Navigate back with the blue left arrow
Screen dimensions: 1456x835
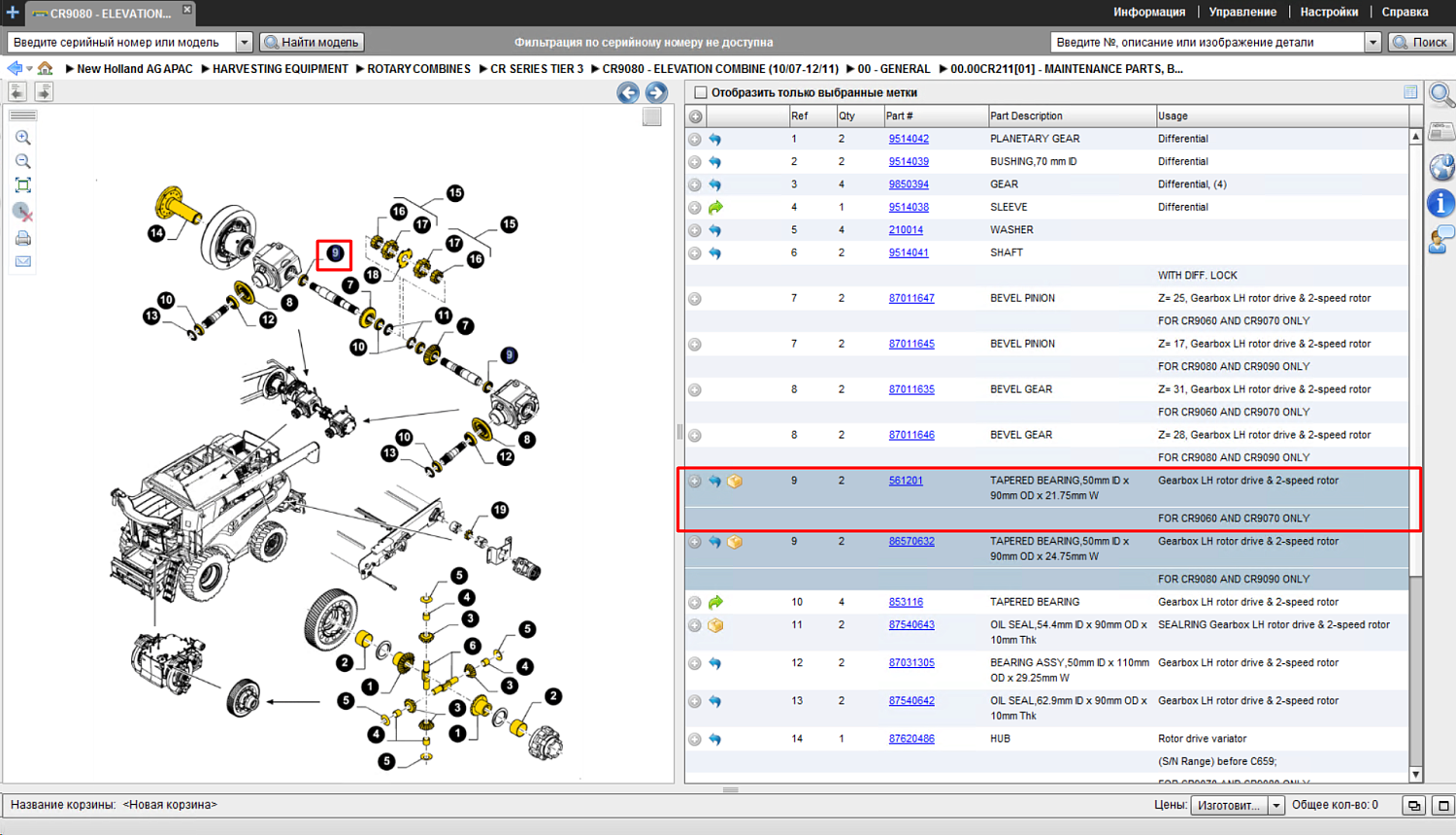[15, 69]
